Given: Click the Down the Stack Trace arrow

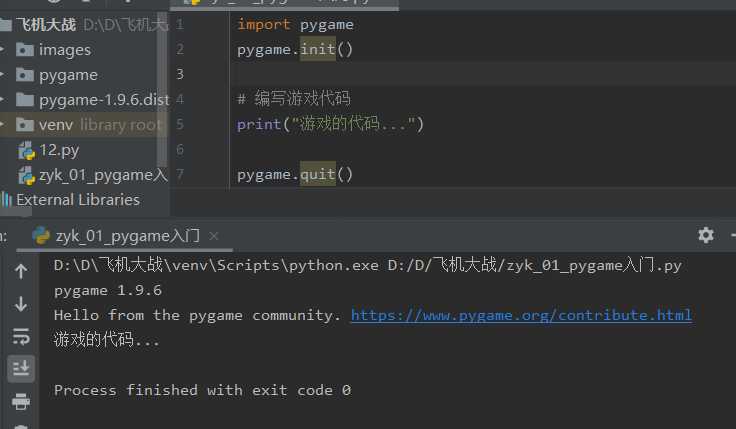Looking at the screenshot, I should pos(21,304).
